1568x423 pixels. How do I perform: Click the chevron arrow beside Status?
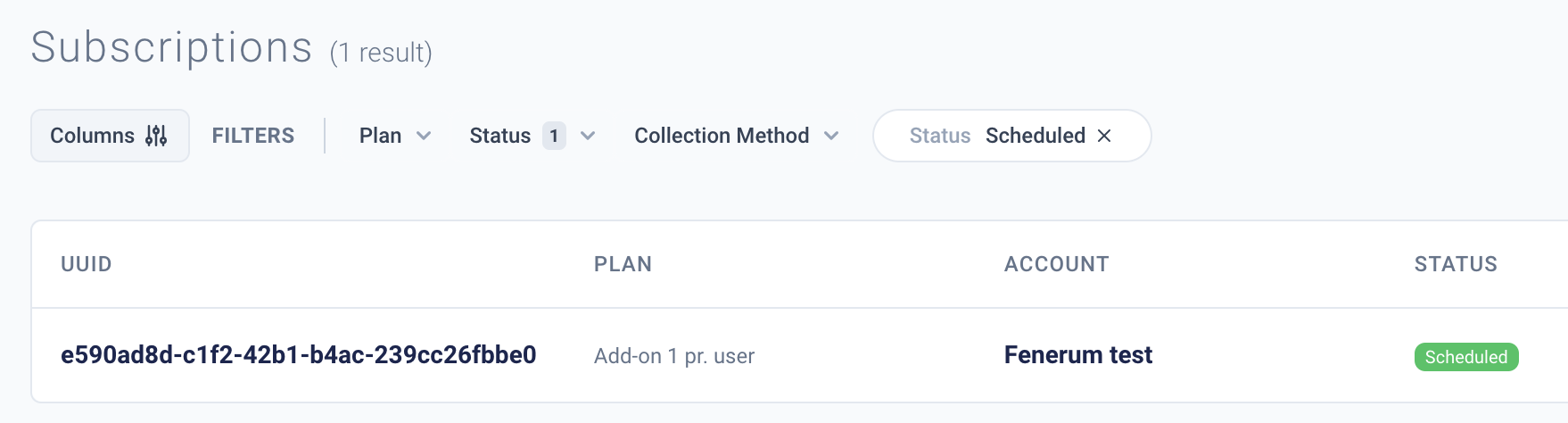(588, 136)
